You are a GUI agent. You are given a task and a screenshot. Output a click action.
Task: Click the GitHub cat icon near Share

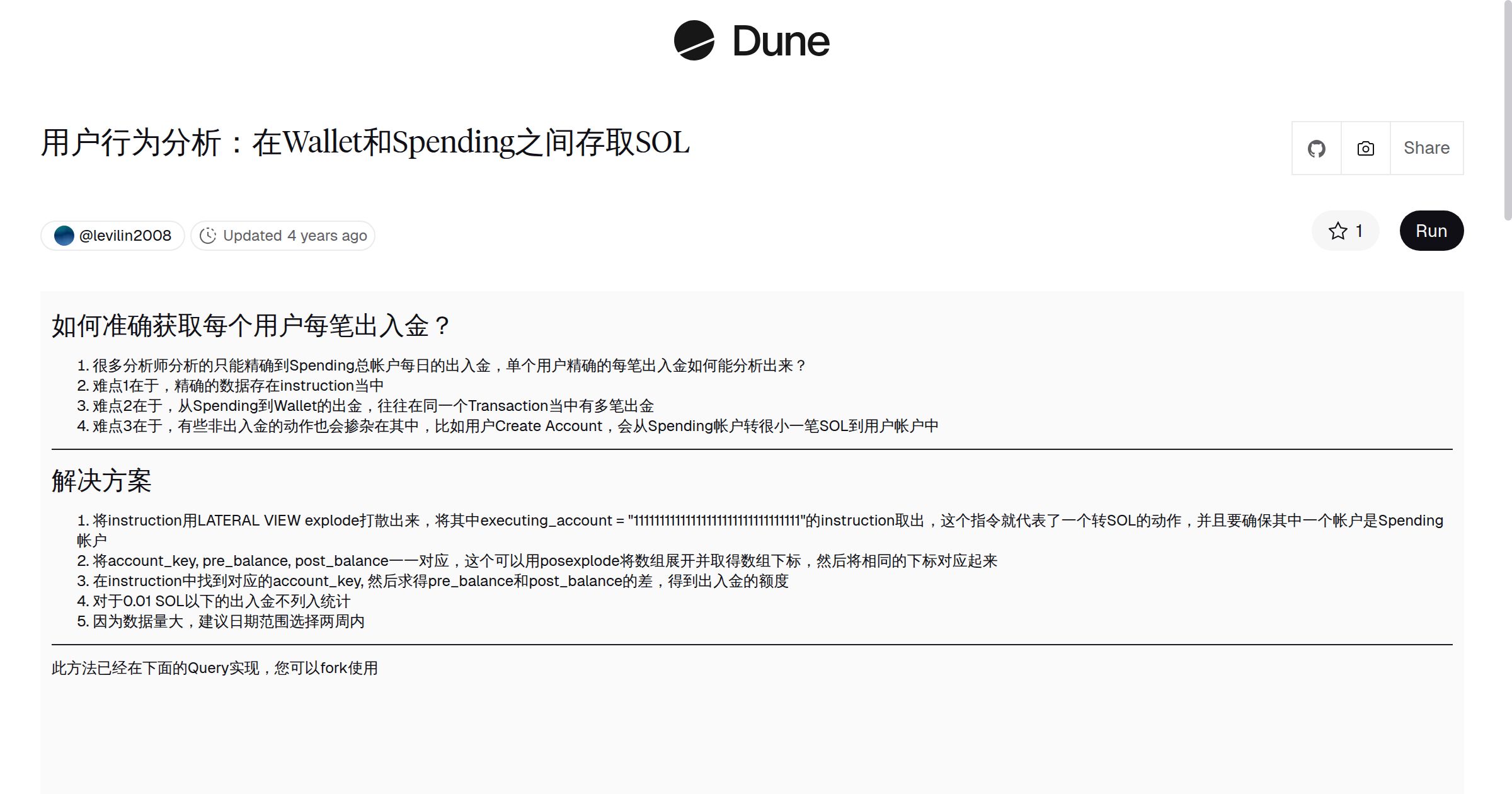(1316, 147)
